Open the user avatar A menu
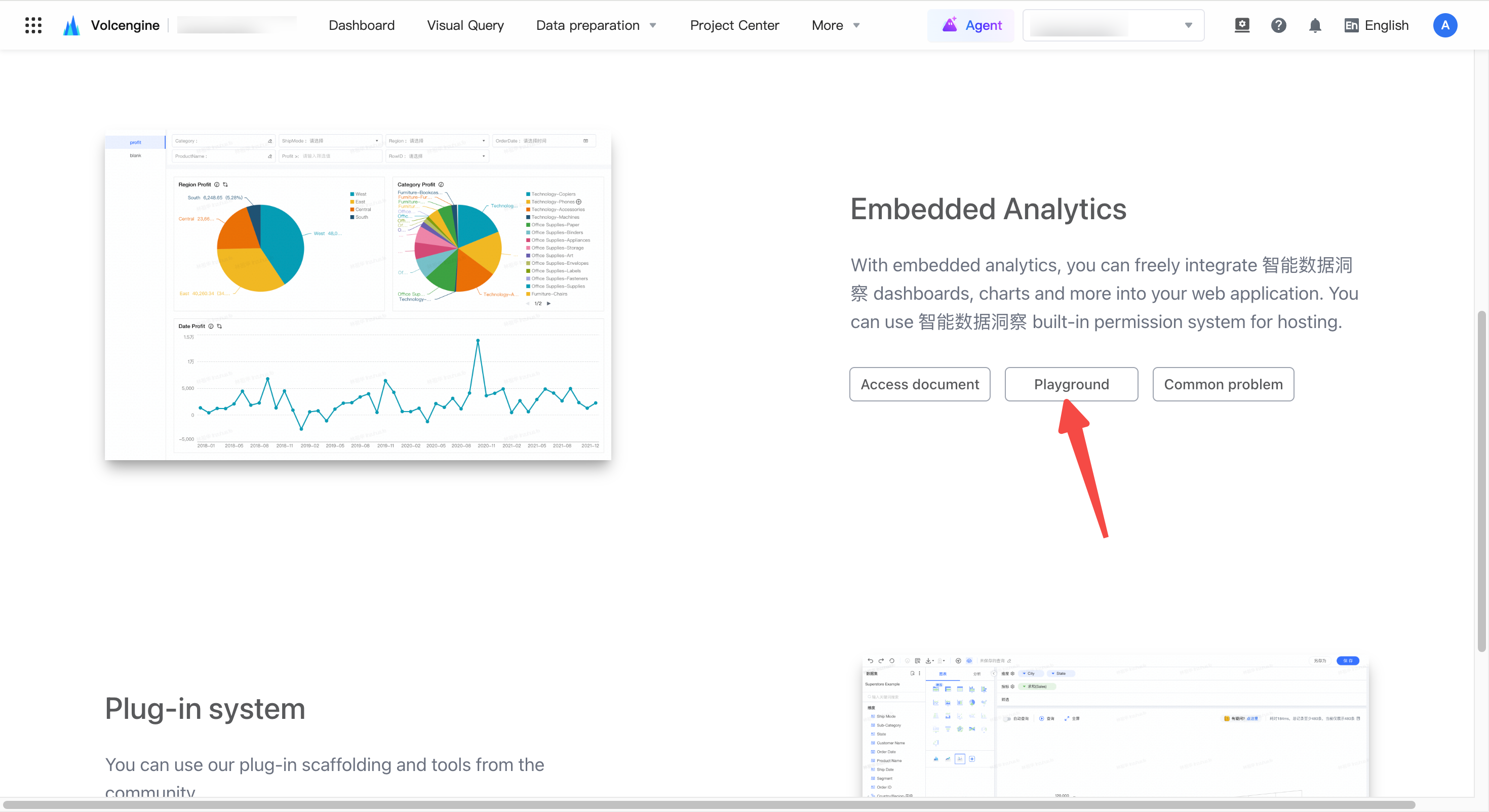This screenshot has width=1489, height=812. point(1444,25)
